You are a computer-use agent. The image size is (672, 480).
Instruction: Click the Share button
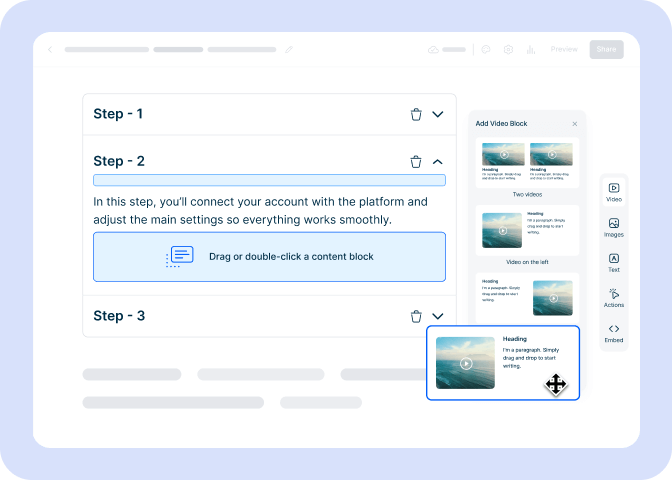tap(606, 49)
